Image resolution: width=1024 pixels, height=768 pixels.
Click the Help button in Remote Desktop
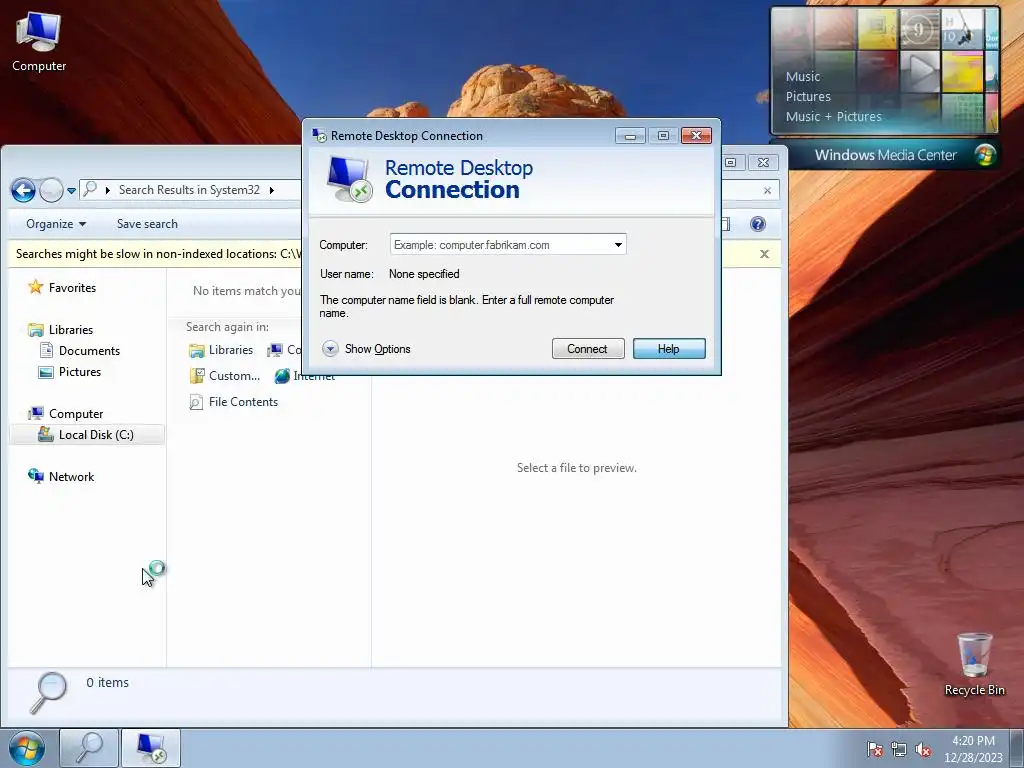[669, 349]
